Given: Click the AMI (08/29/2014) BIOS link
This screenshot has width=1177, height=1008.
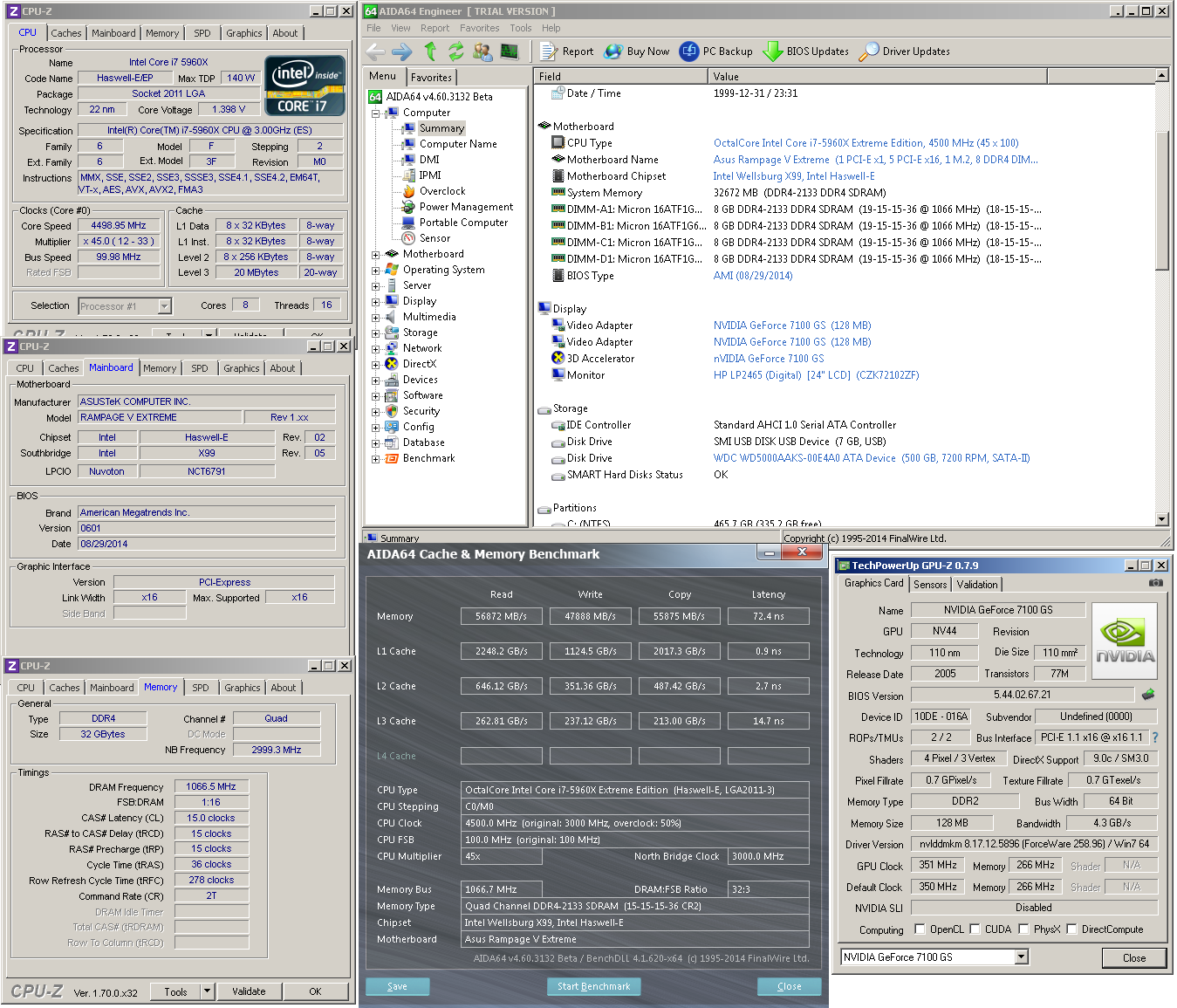Looking at the screenshot, I should (x=753, y=276).
